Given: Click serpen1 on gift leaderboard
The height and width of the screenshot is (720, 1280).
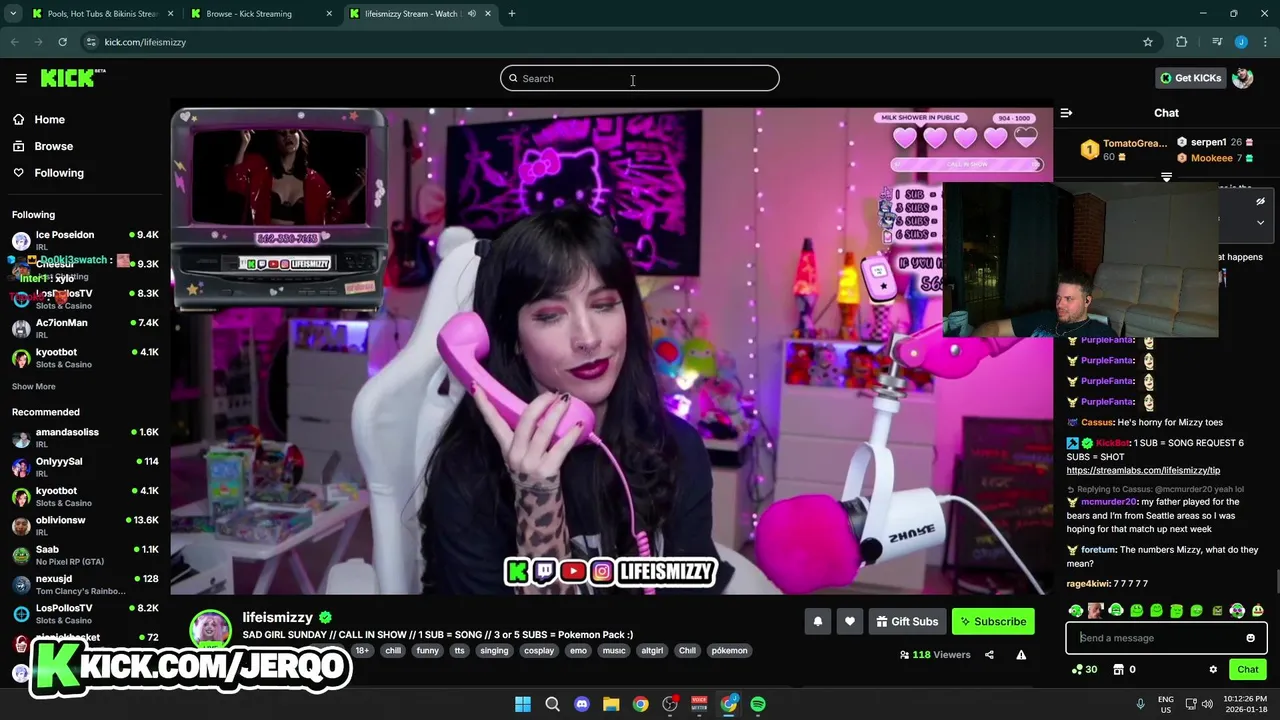Looking at the screenshot, I should 1215,142.
